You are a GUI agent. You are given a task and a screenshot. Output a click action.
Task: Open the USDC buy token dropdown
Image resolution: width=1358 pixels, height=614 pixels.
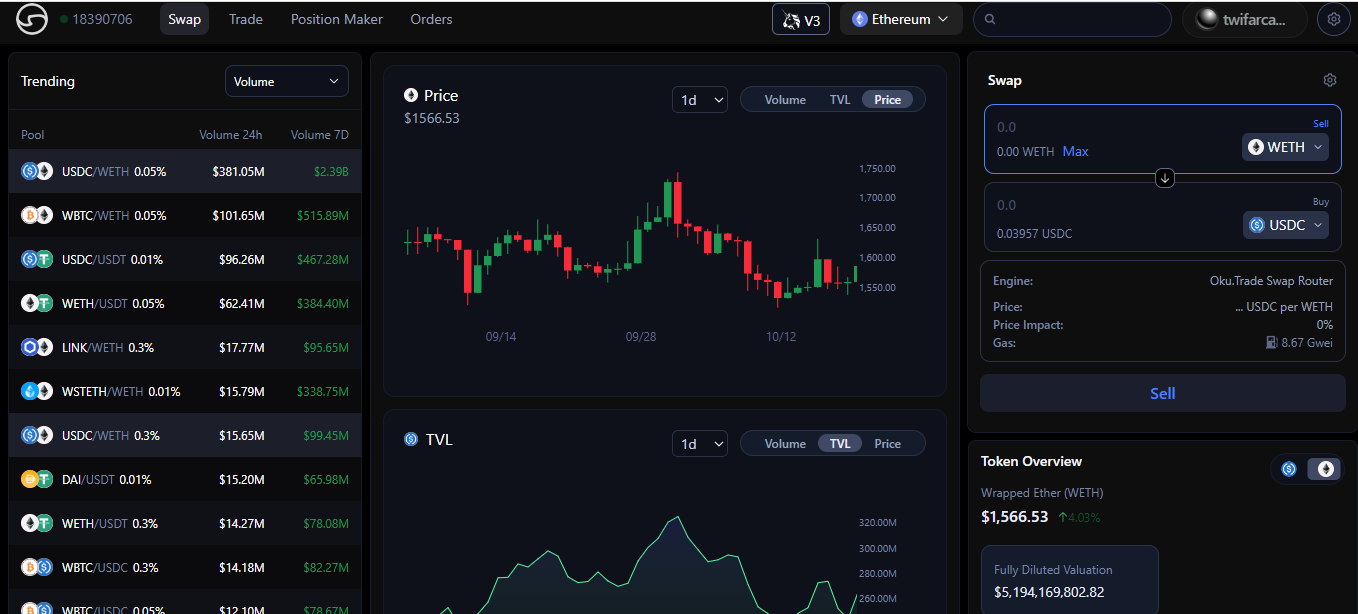(x=1286, y=225)
